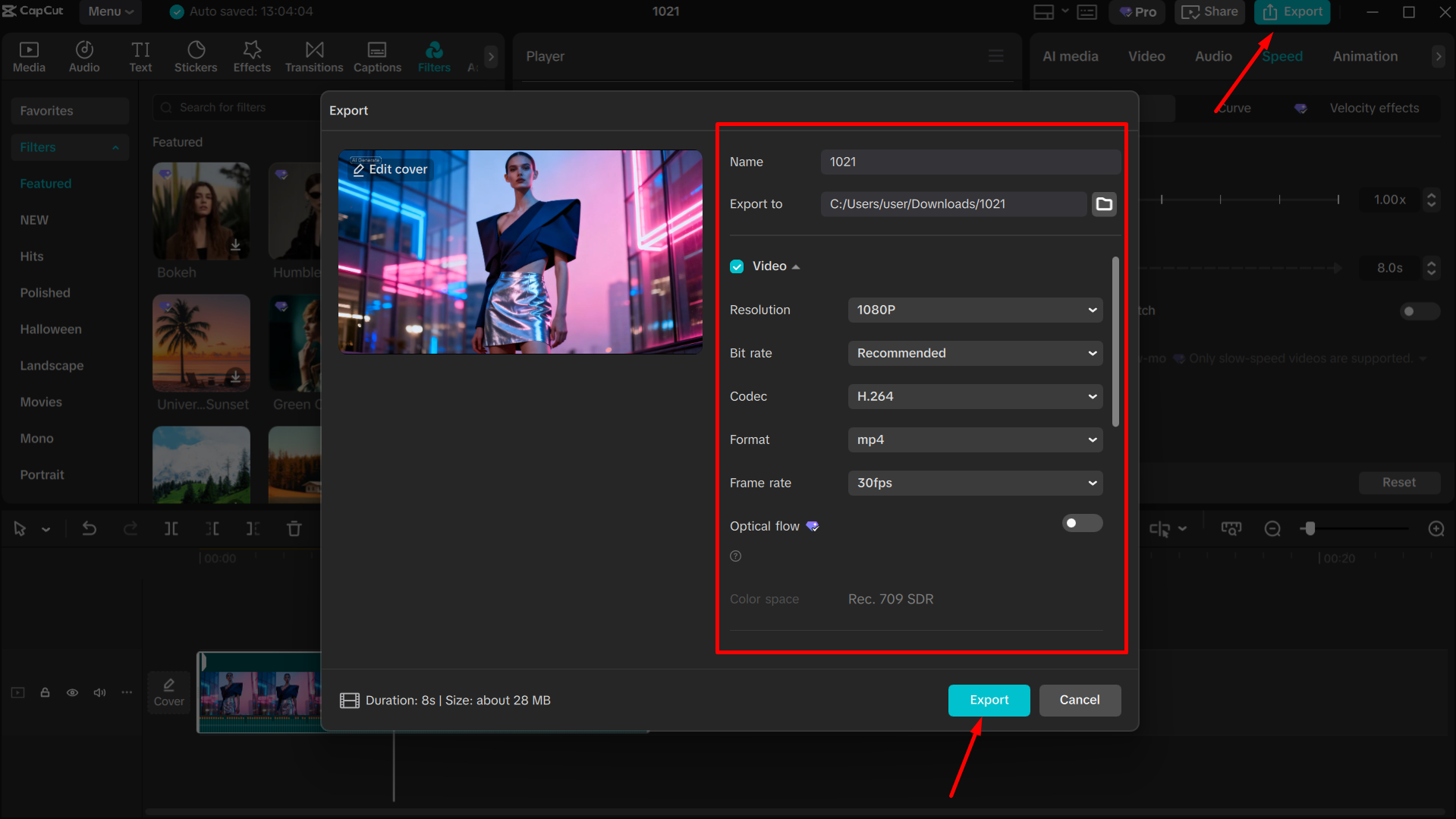Open the Media panel
Image resolution: width=1456 pixels, height=819 pixels.
pos(29,55)
